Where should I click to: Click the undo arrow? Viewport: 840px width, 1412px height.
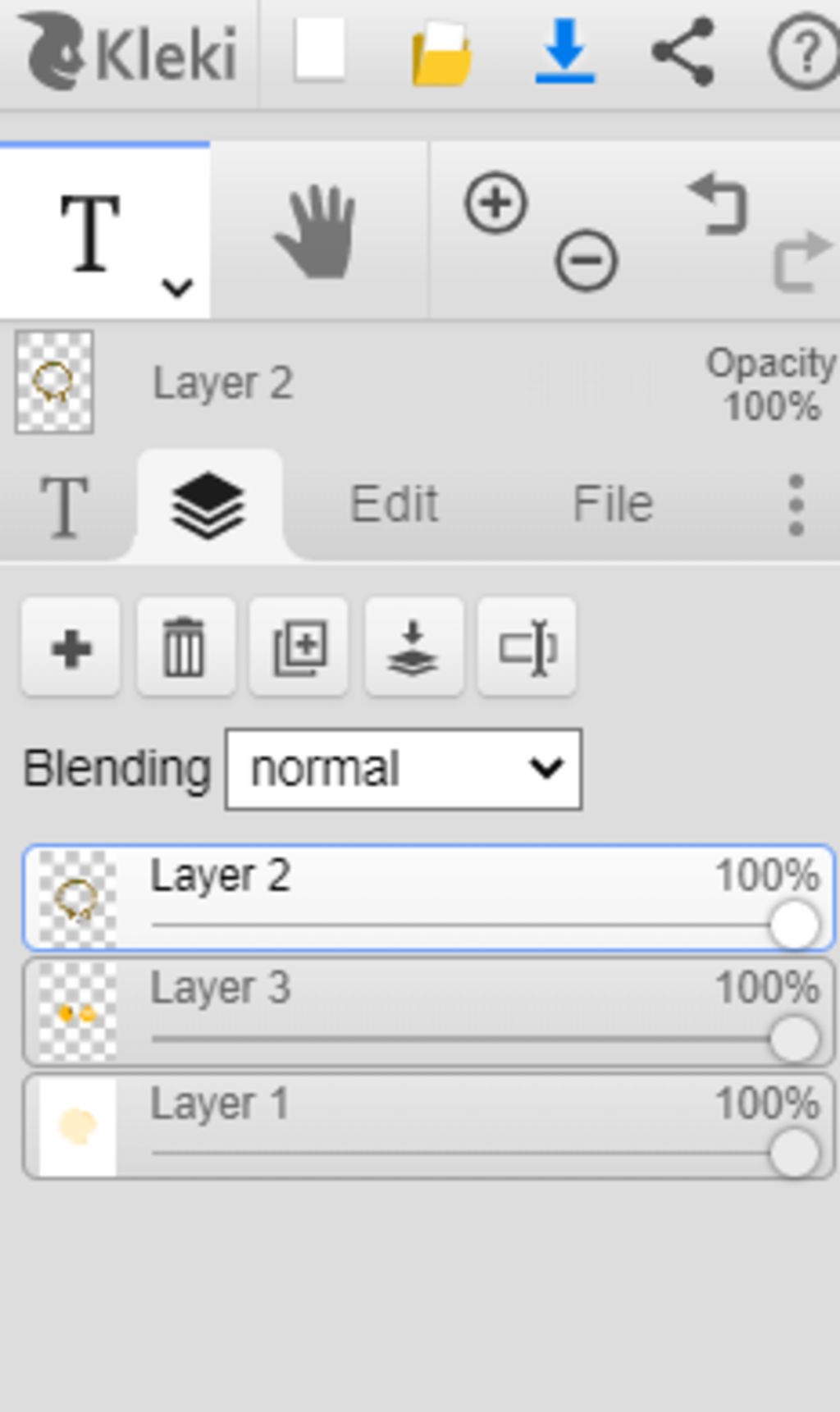click(x=719, y=203)
